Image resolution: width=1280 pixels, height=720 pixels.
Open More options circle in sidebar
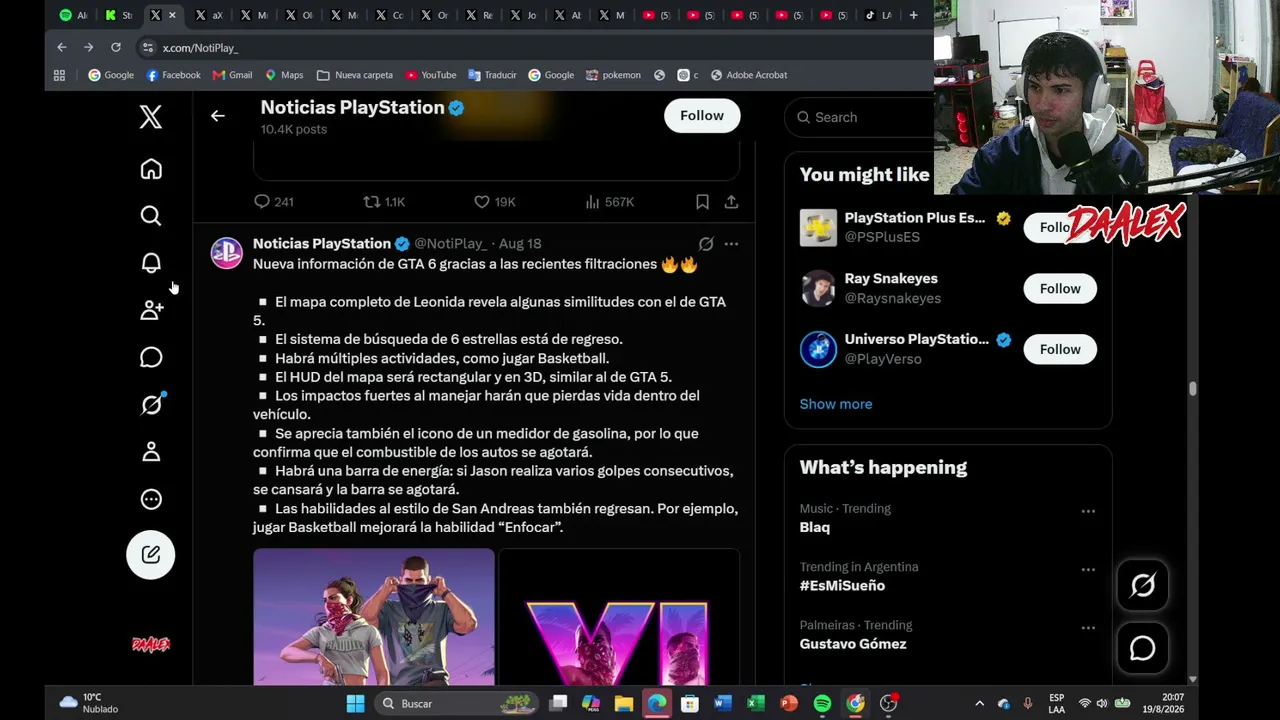click(151, 499)
